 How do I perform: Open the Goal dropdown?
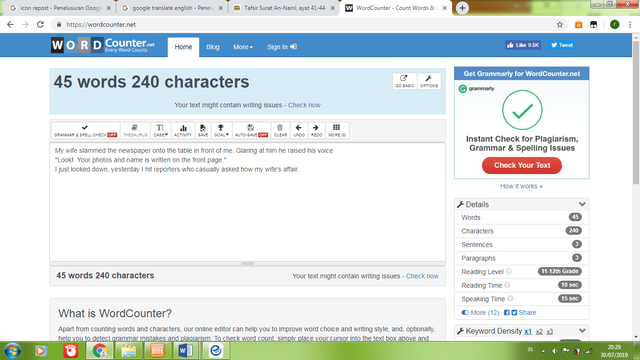[221, 131]
